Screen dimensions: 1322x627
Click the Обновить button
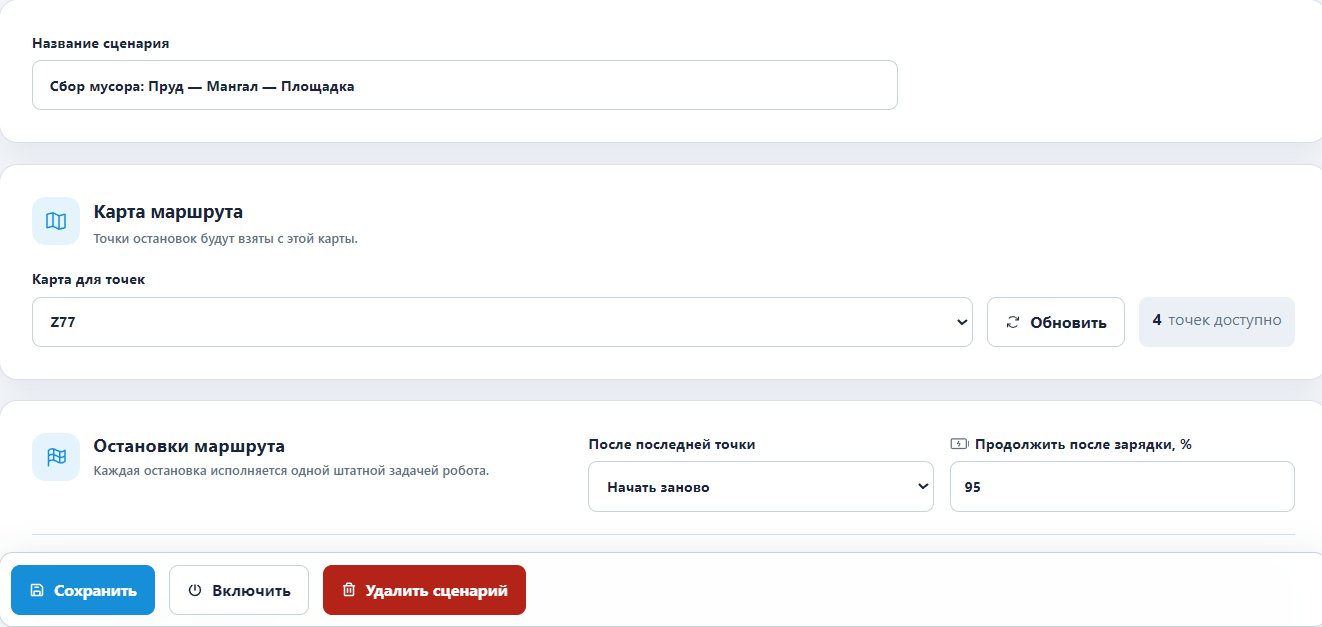pos(1056,322)
